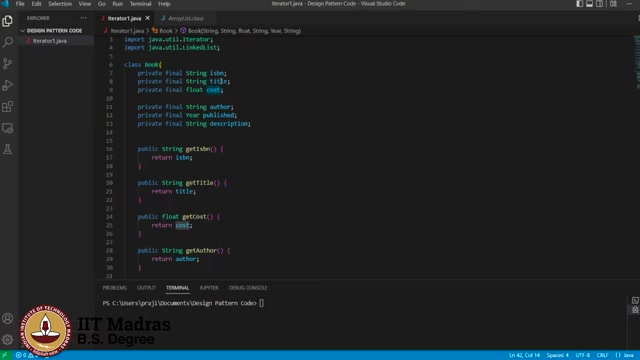Switch to DEBUG CONSOLE panel tab
The height and width of the screenshot is (360, 640).
(x=248, y=288)
